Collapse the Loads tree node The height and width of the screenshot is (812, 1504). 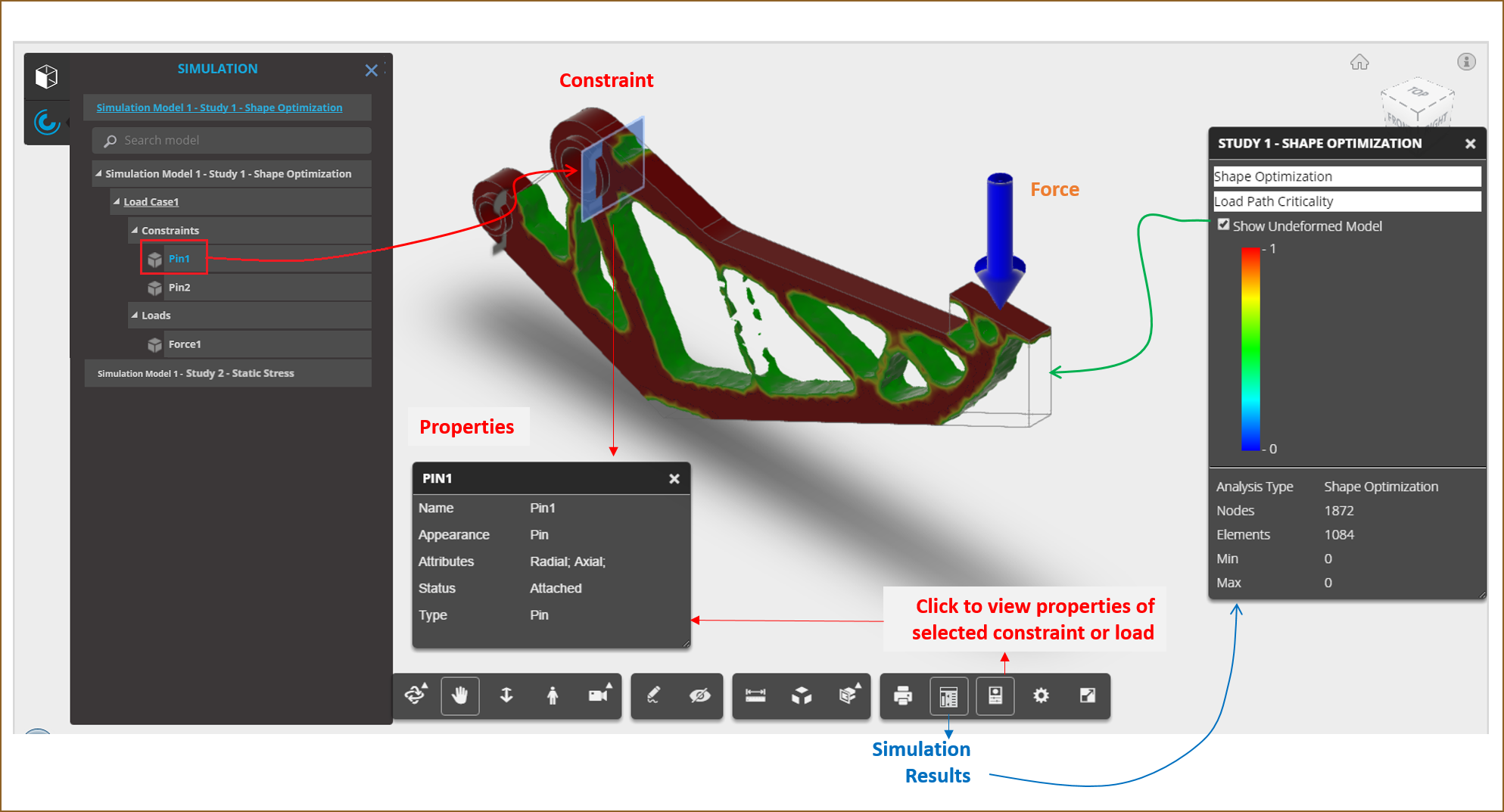point(134,316)
